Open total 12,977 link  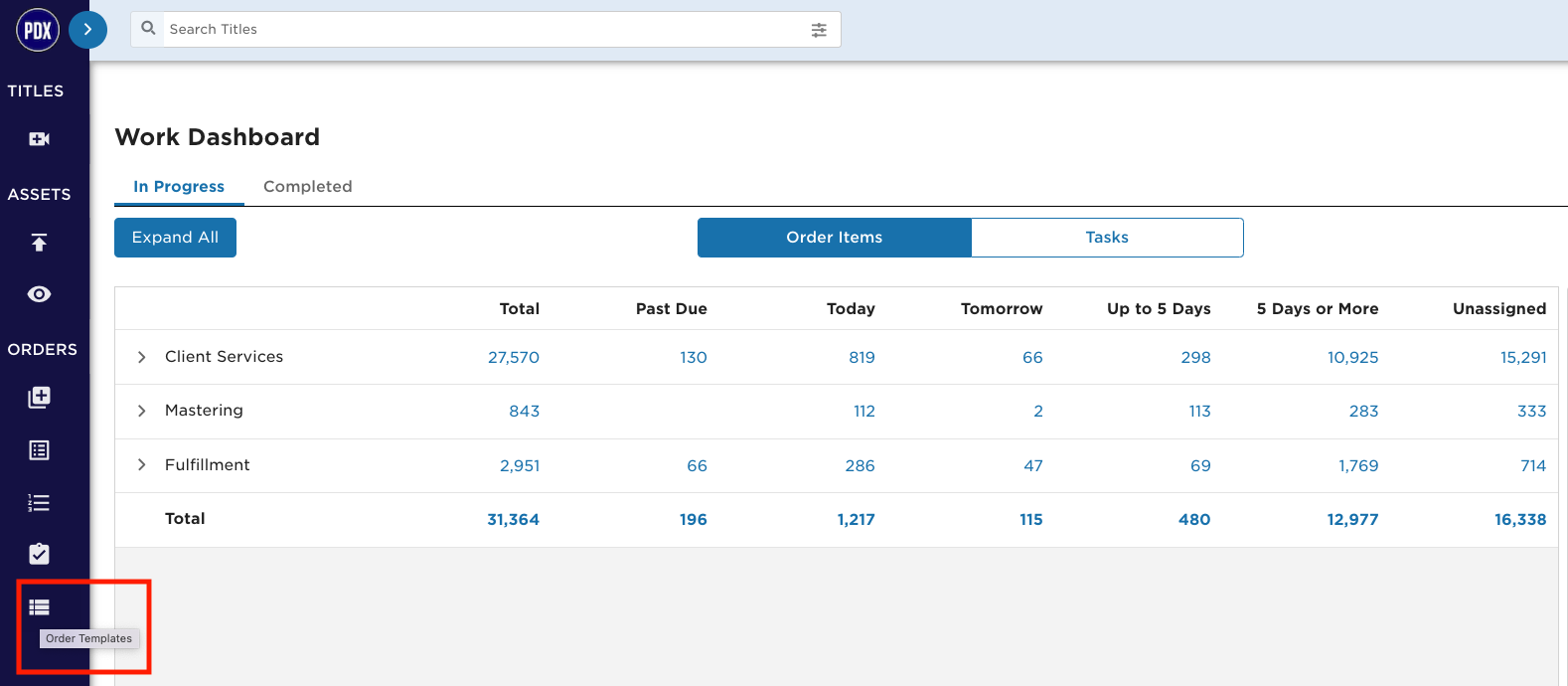coord(1353,520)
